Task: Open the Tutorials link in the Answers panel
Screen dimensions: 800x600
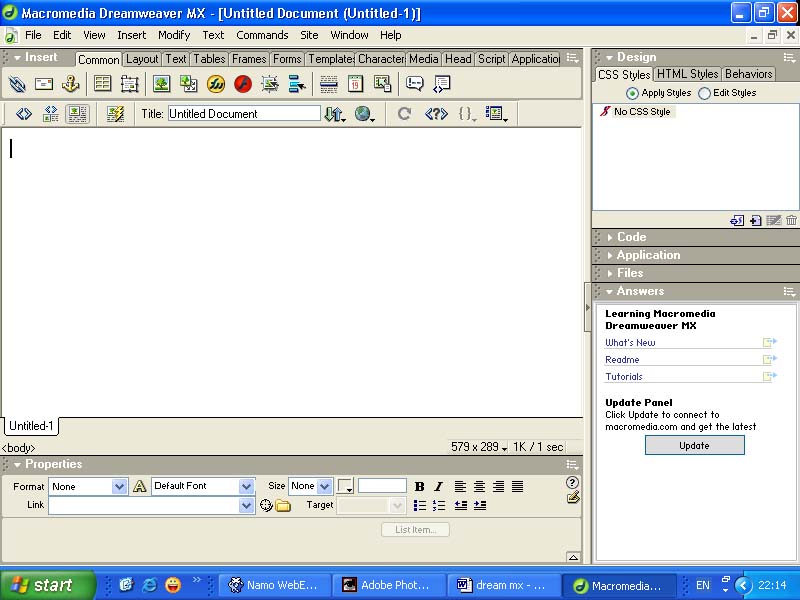Action: point(622,377)
